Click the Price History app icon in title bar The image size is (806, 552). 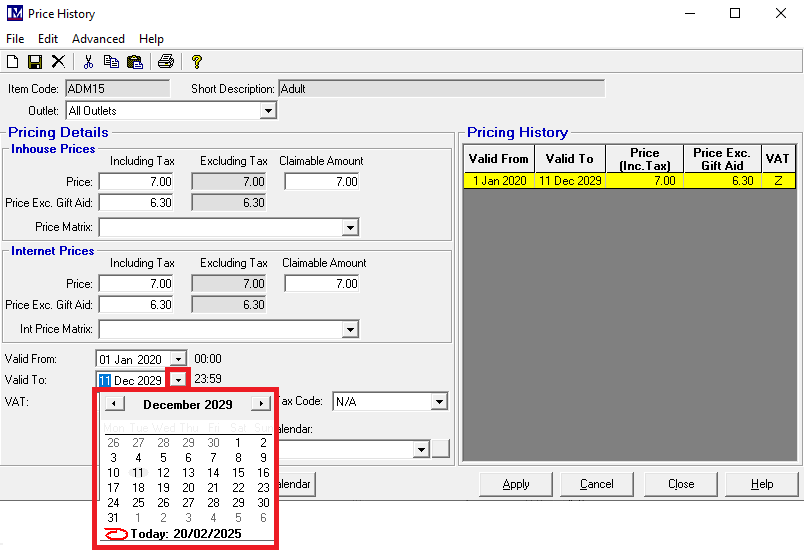[x=14, y=13]
